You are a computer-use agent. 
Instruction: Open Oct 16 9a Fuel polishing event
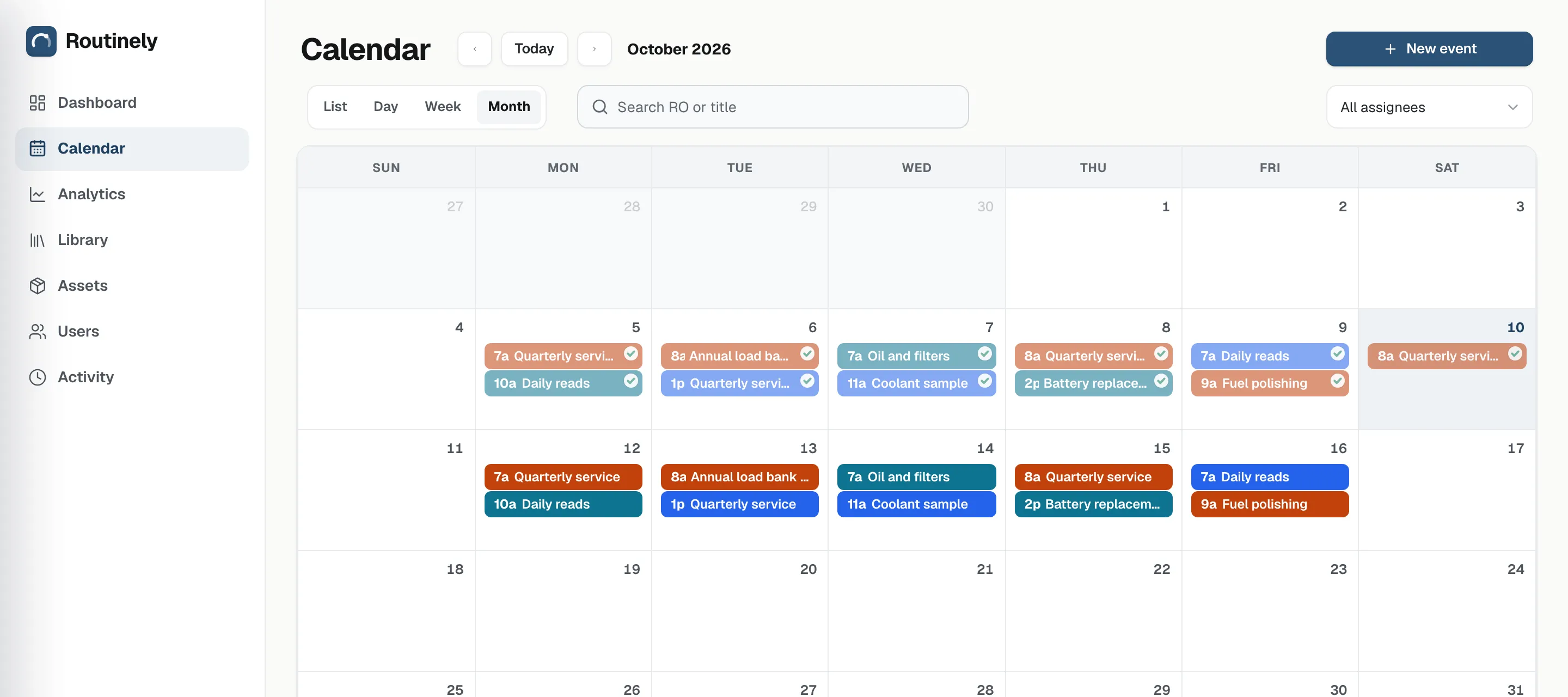1270,504
